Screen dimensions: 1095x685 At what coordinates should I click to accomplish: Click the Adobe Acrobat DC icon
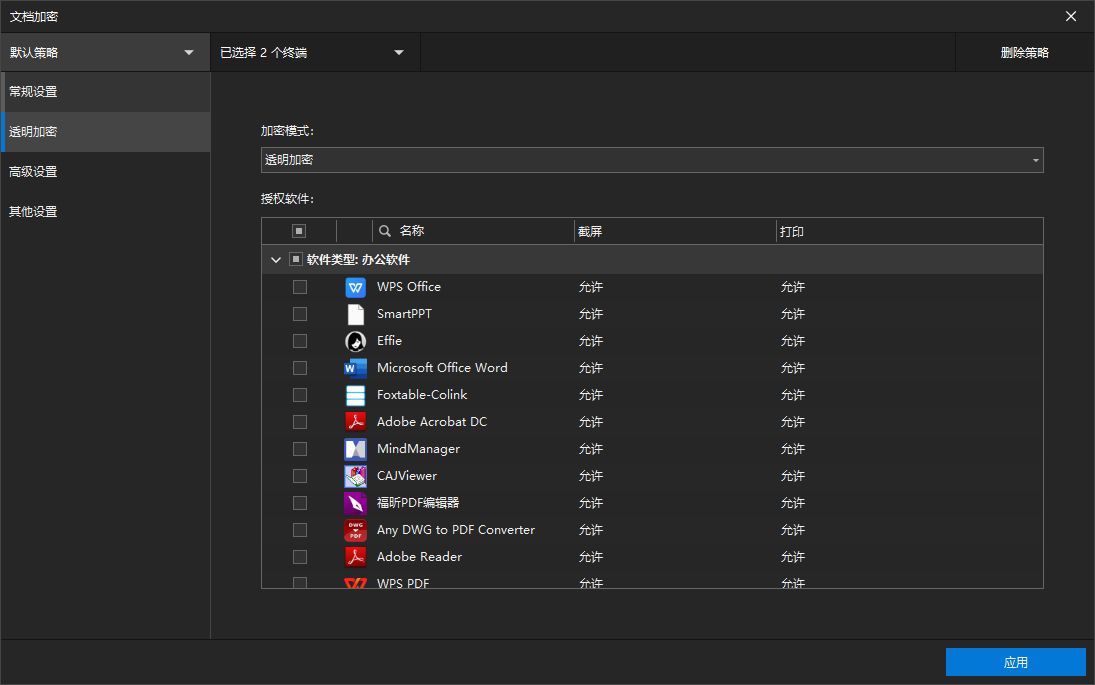(355, 422)
